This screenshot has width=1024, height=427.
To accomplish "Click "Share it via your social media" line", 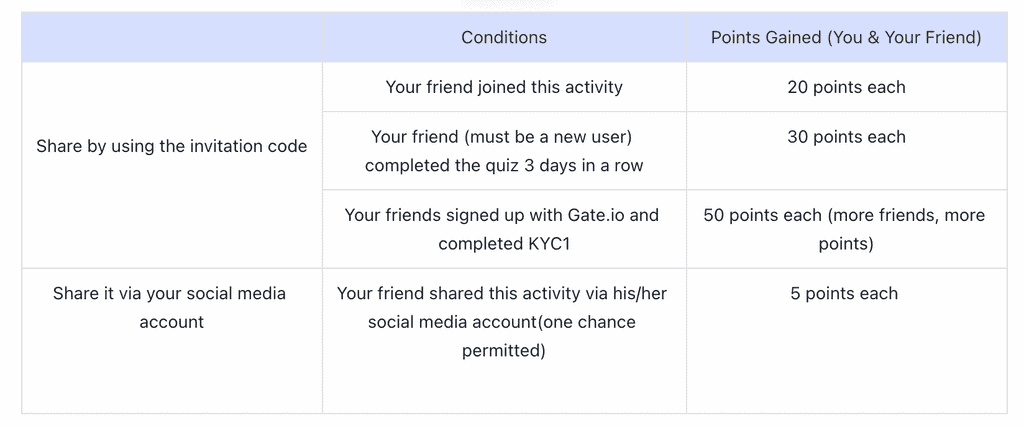I will click(172, 293).
